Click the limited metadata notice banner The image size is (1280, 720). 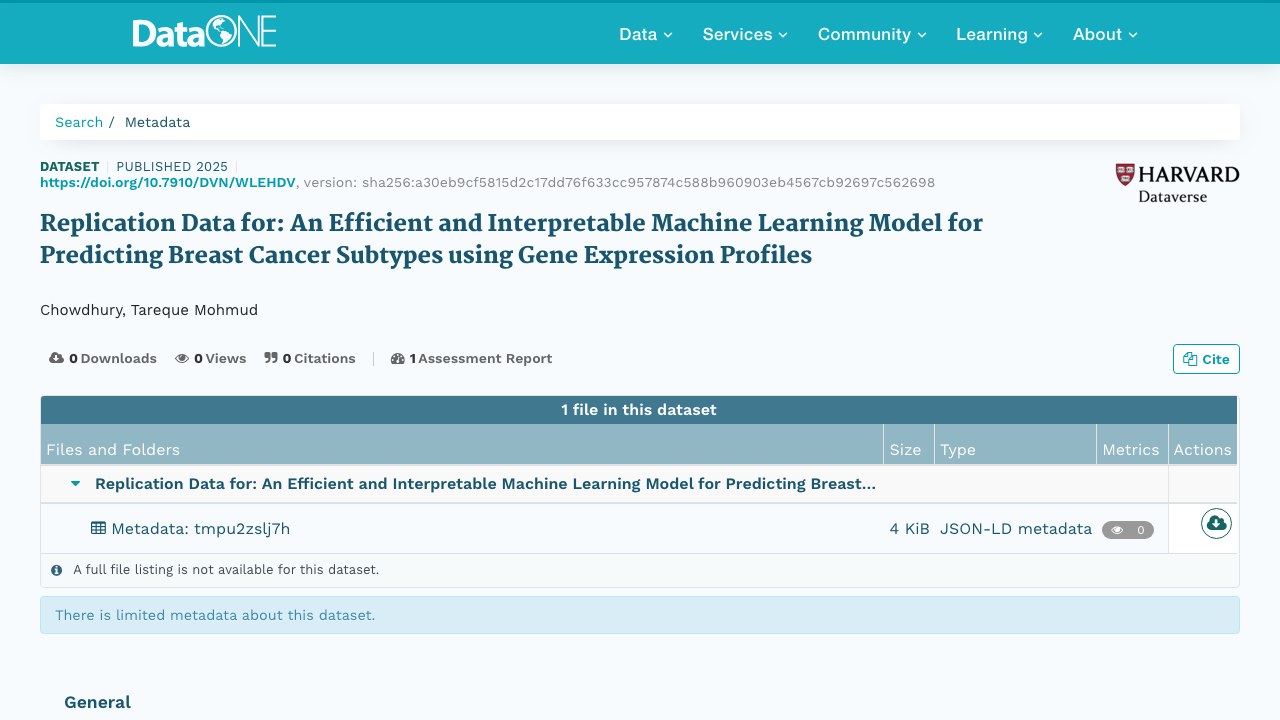640,615
